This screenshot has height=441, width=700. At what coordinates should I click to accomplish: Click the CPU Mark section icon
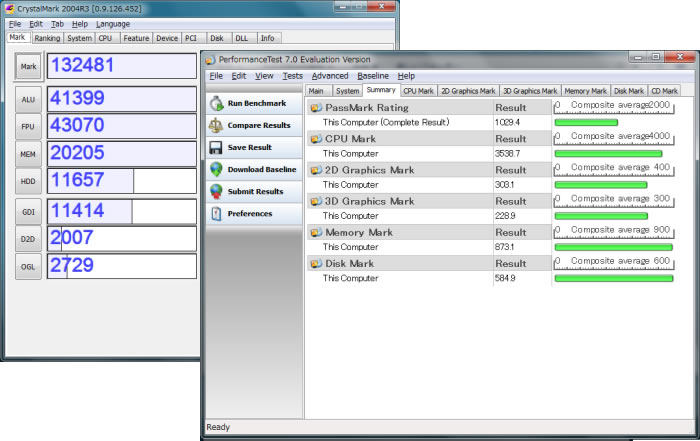coord(316,139)
